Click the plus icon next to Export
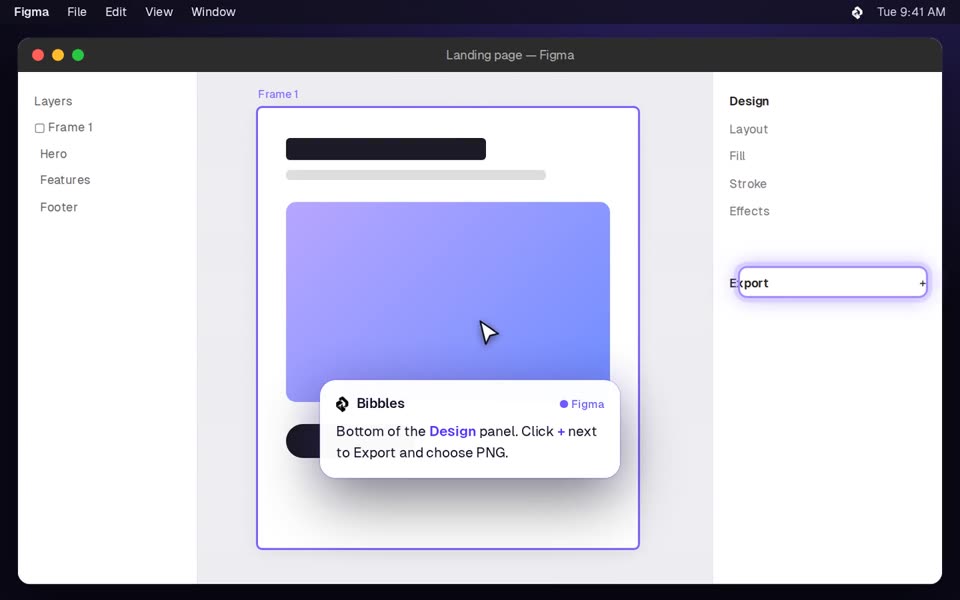Image resolution: width=960 pixels, height=600 pixels. (x=922, y=283)
